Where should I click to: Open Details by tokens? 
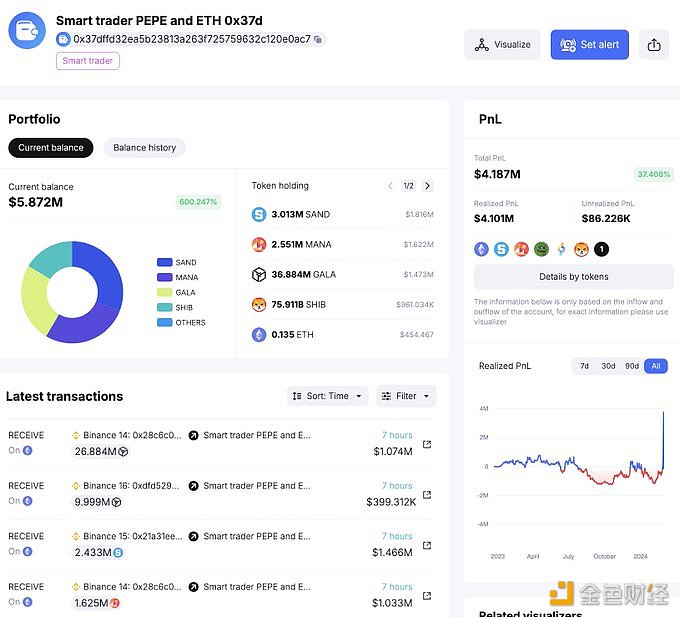tap(574, 277)
